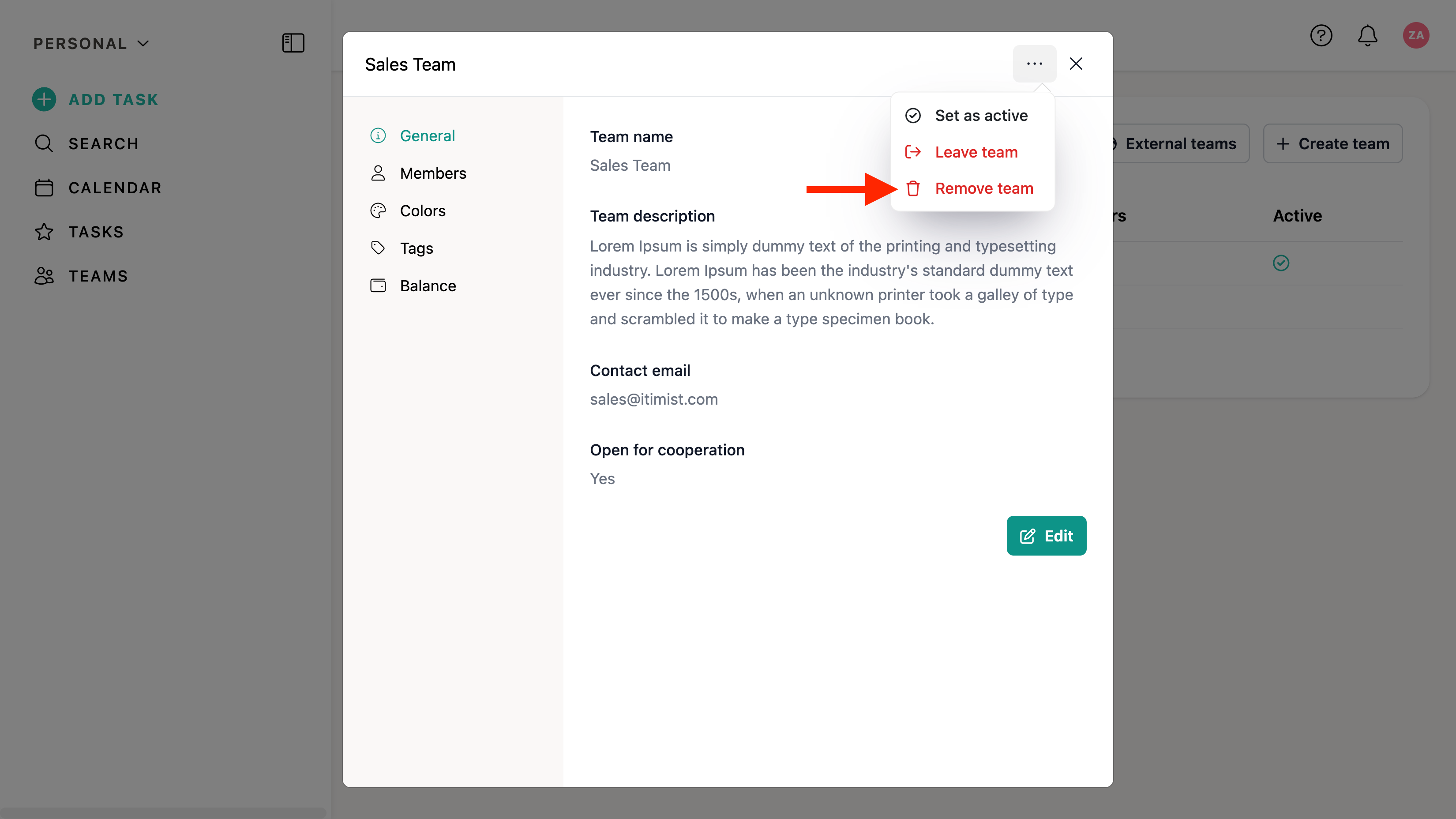
Task: Toggle the three-dots more options menu
Action: (1034, 64)
